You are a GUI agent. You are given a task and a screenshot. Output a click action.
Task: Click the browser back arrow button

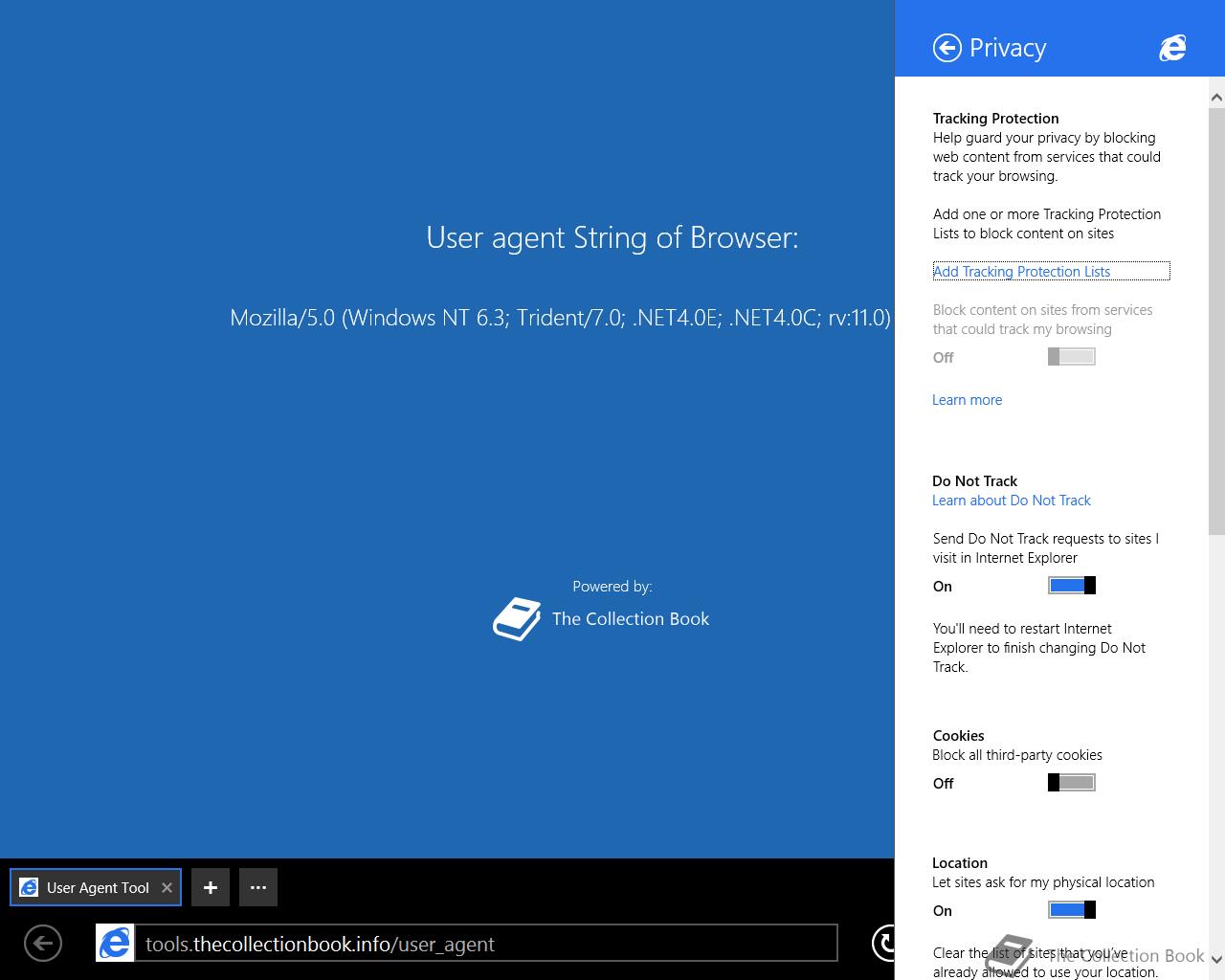42,944
